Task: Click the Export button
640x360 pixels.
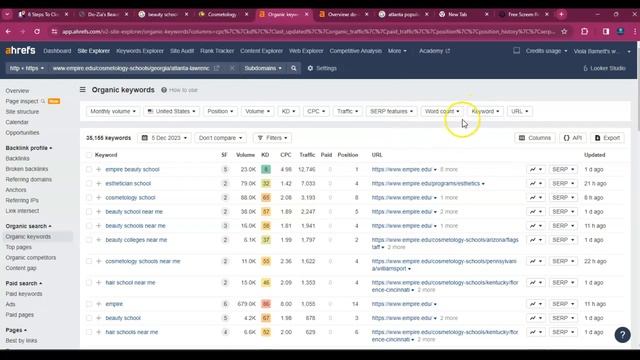Action: point(607,138)
